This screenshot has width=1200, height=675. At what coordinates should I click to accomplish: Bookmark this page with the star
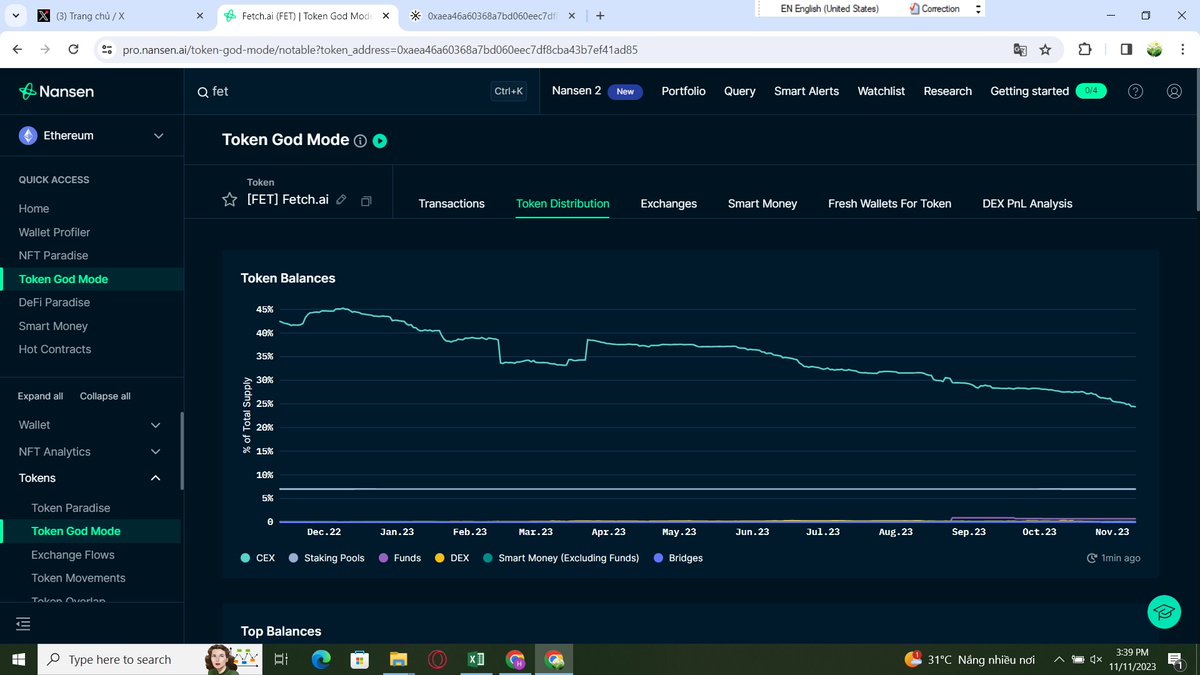click(x=1045, y=49)
